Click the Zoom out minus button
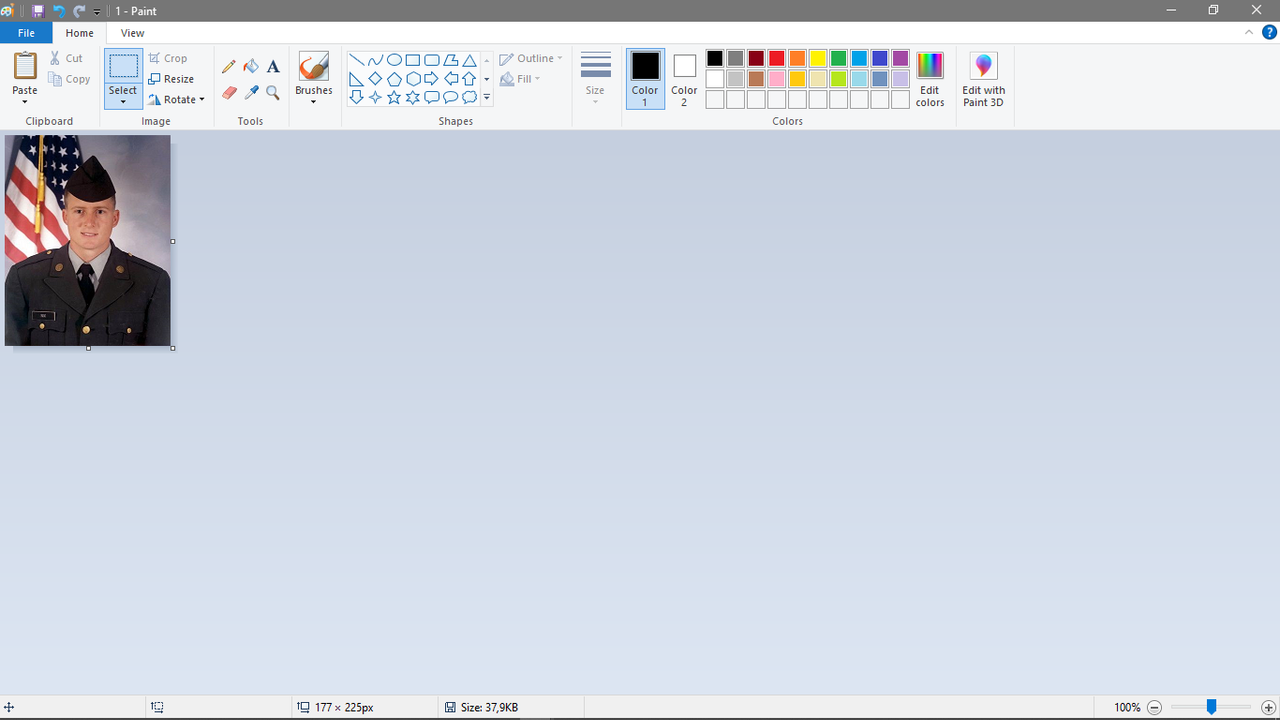1280x720 pixels. tap(1154, 707)
